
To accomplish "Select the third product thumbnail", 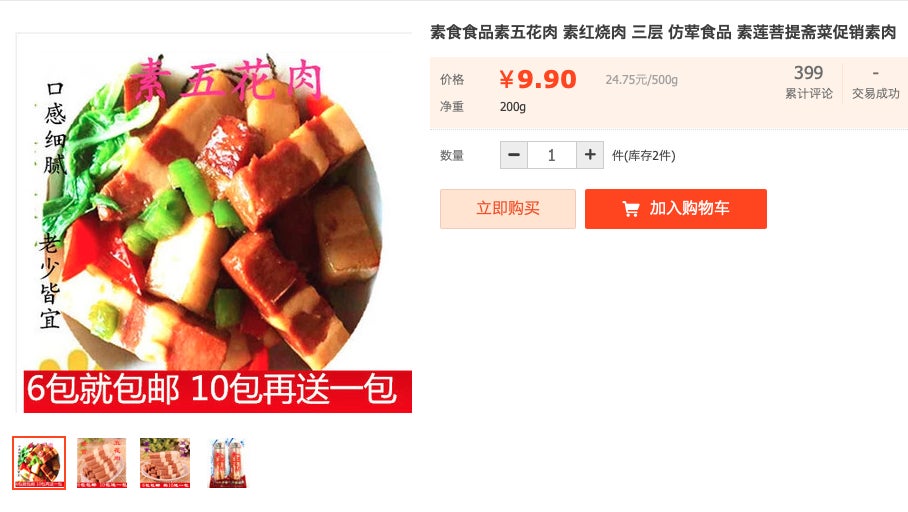I will coord(165,463).
